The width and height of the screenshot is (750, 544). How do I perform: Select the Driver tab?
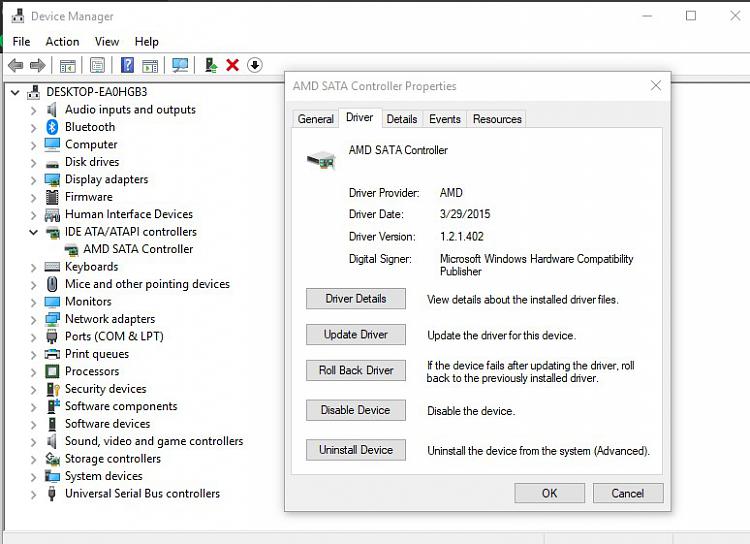(360, 118)
